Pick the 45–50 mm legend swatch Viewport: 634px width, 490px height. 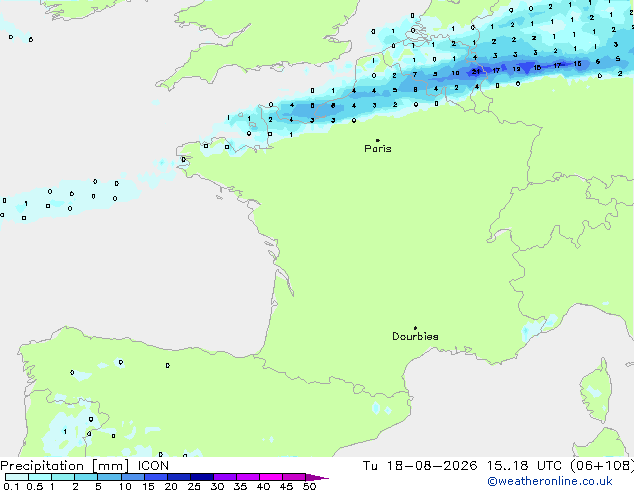[294, 477]
